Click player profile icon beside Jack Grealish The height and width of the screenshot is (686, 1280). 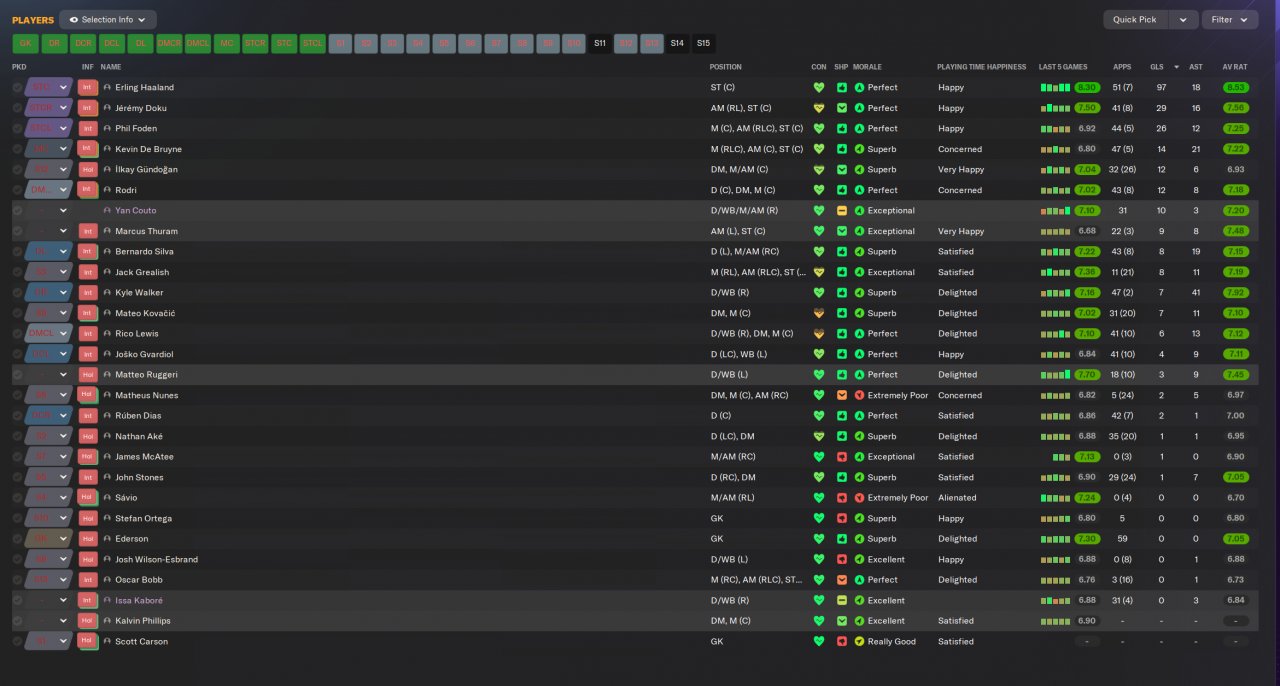click(x=107, y=272)
